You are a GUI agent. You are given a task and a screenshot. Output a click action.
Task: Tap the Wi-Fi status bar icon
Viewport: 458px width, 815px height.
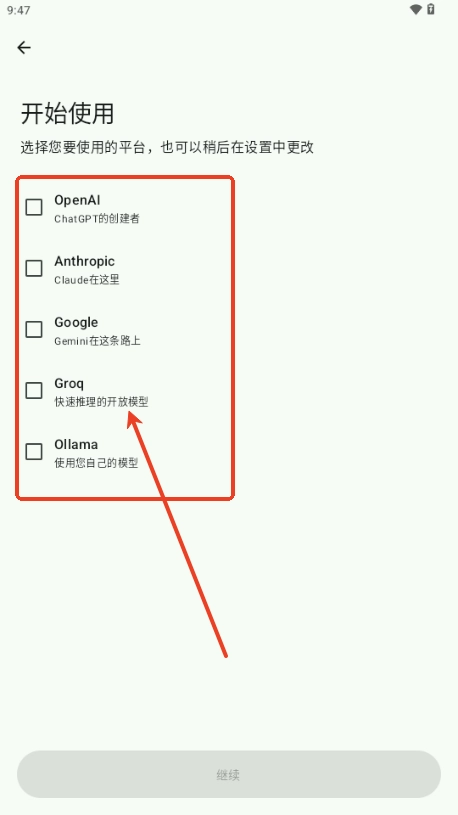(x=415, y=9)
